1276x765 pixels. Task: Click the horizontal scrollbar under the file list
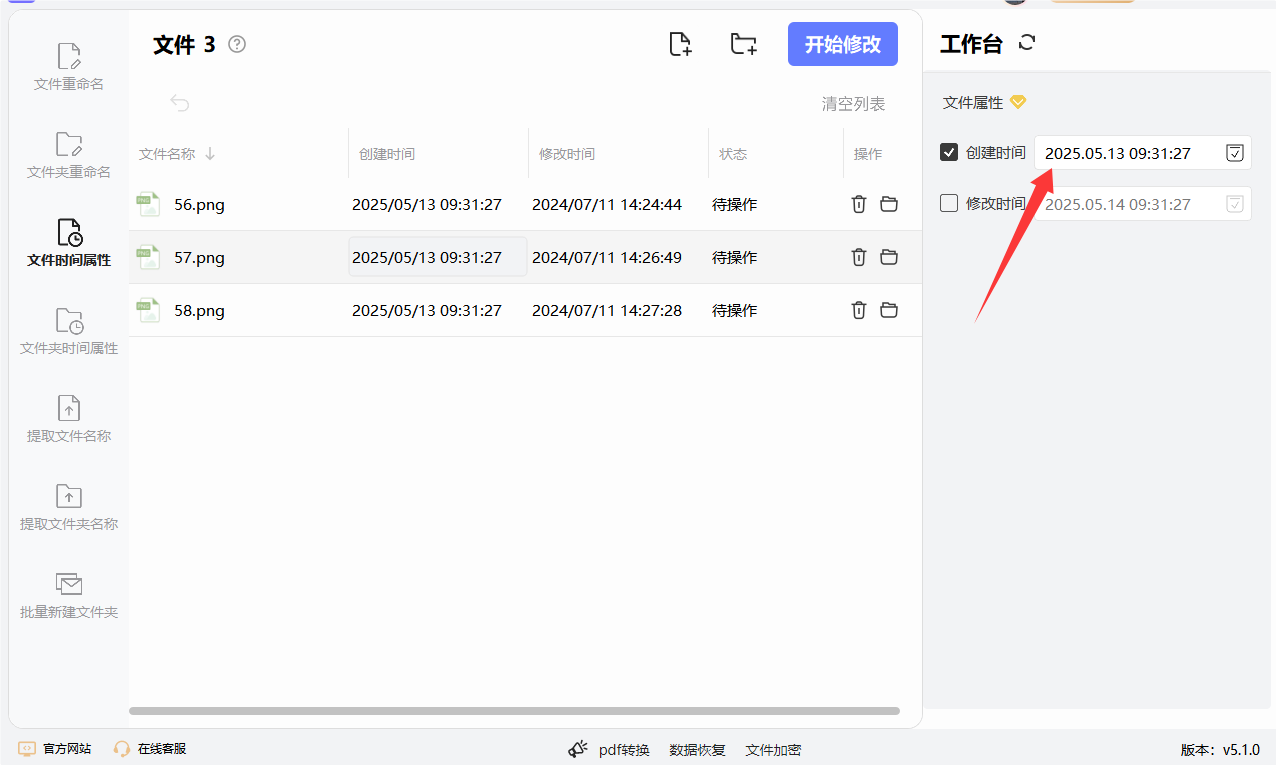tap(514, 711)
